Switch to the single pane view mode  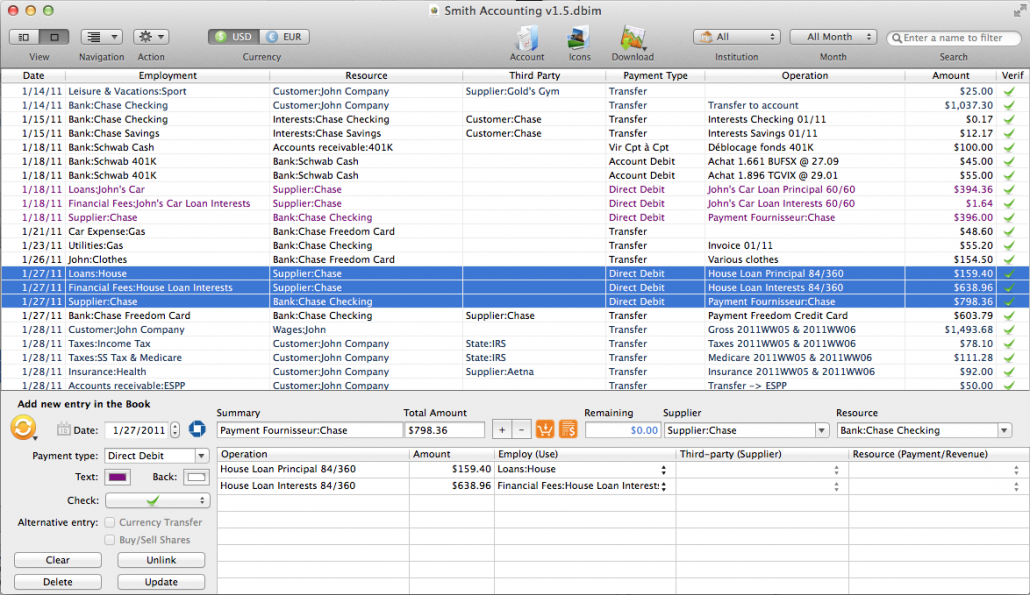click(x=55, y=37)
